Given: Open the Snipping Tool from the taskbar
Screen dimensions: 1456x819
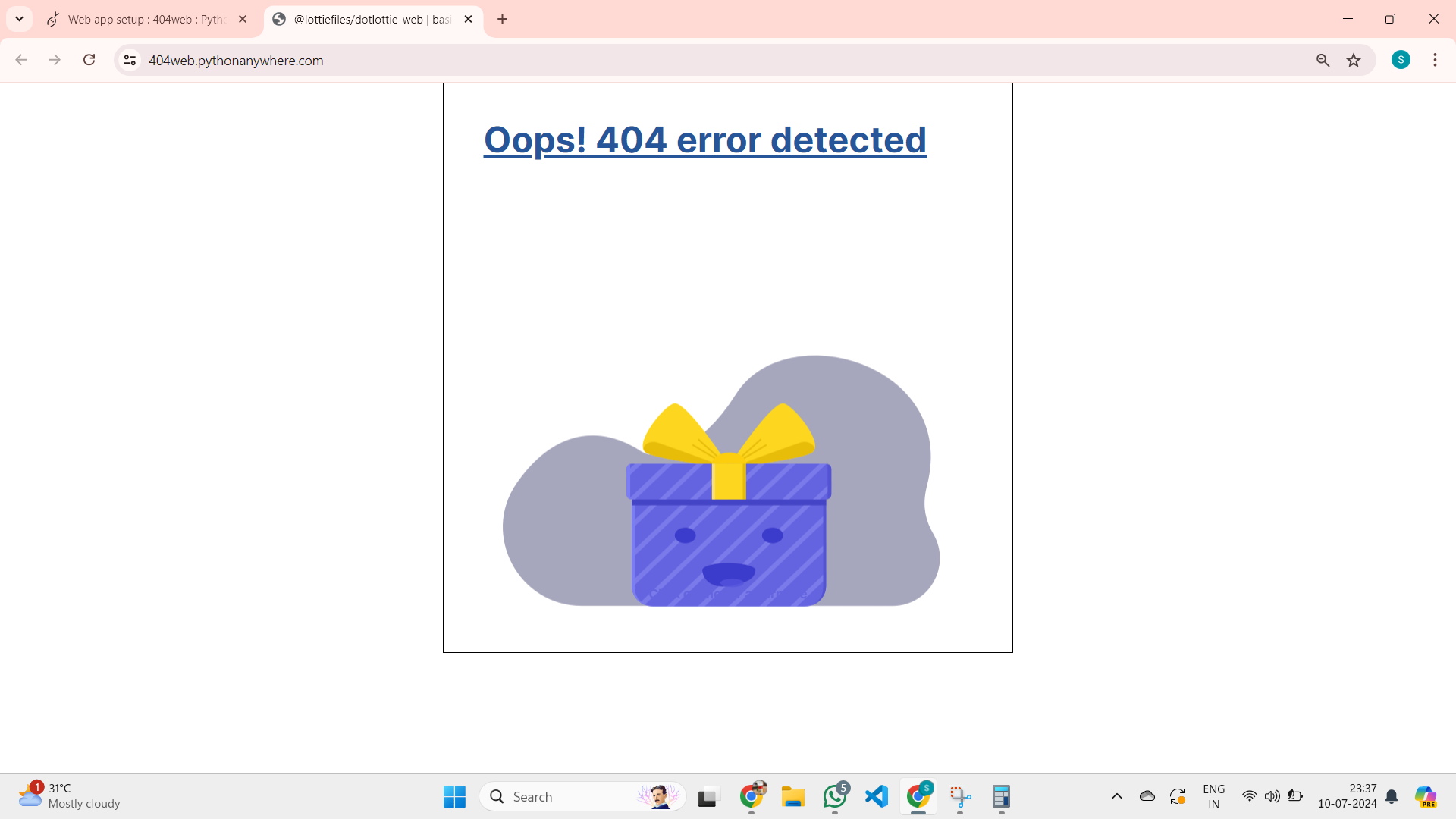Looking at the screenshot, I should coord(960,796).
